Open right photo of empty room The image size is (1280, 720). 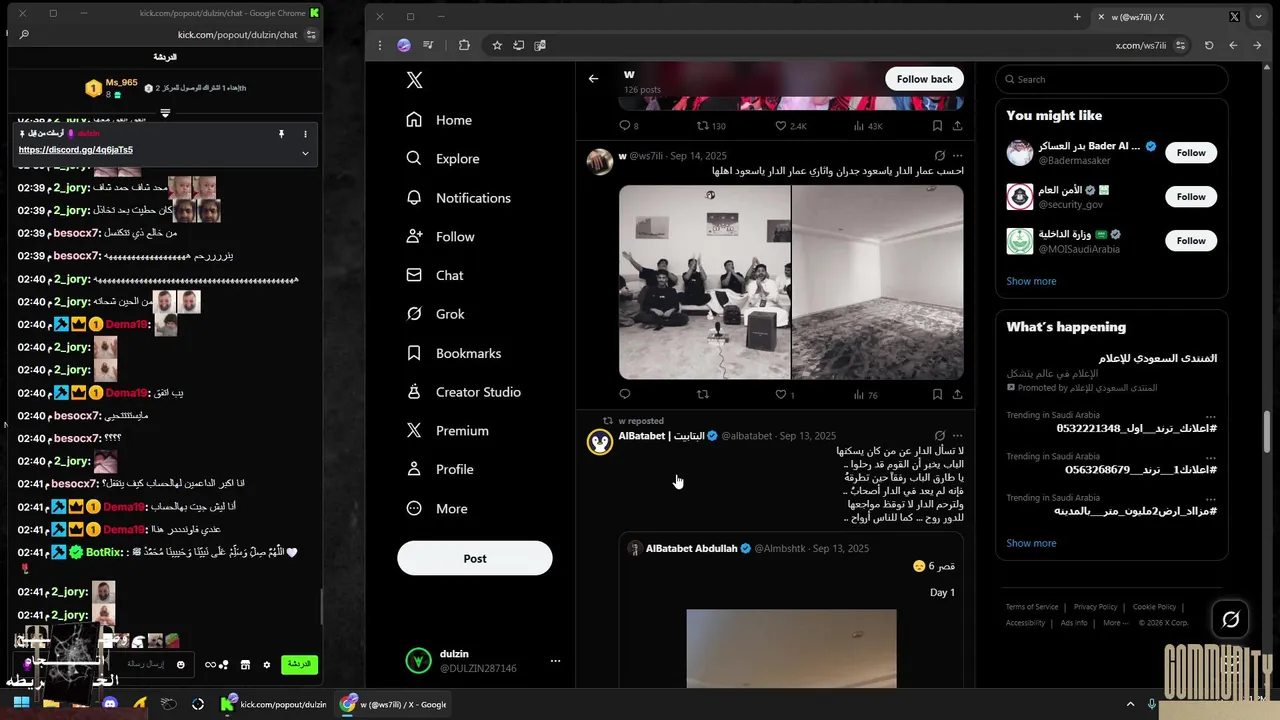point(878,282)
